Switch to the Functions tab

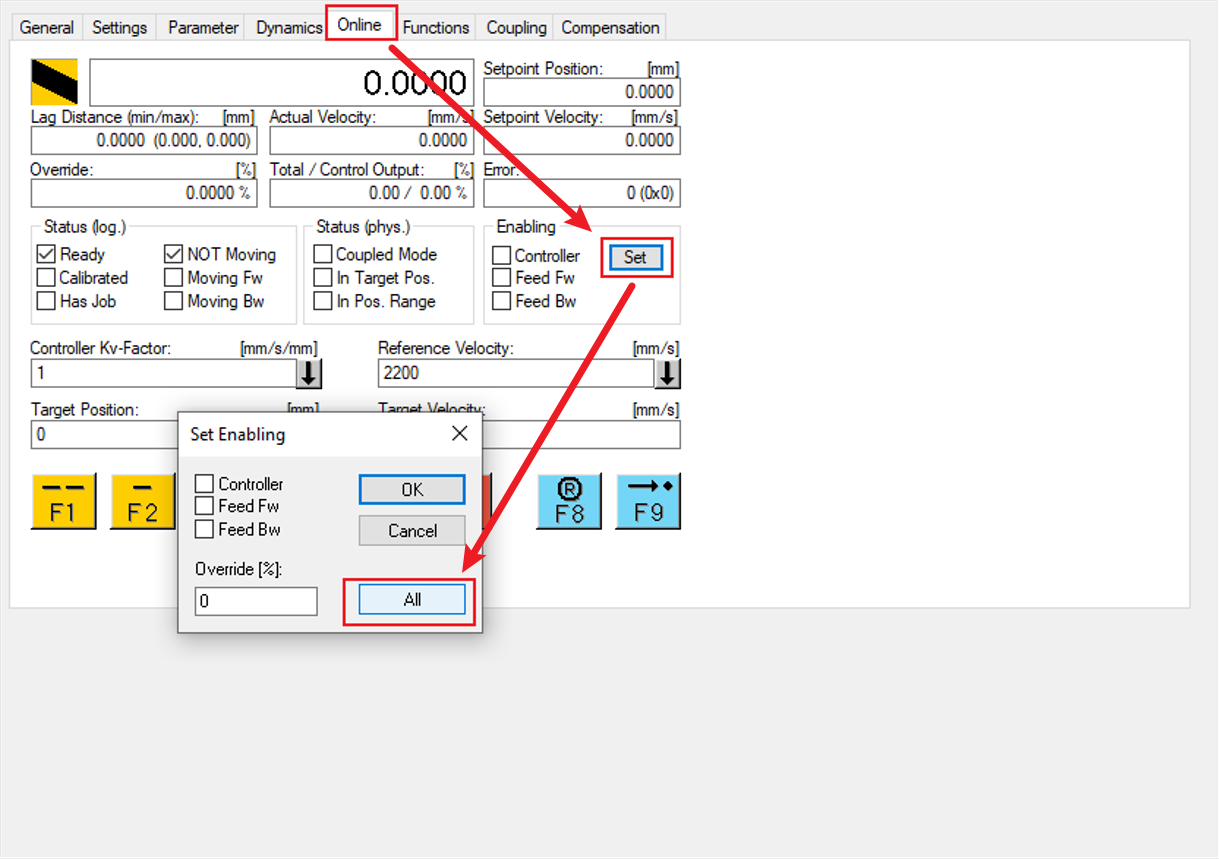click(436, 27)
